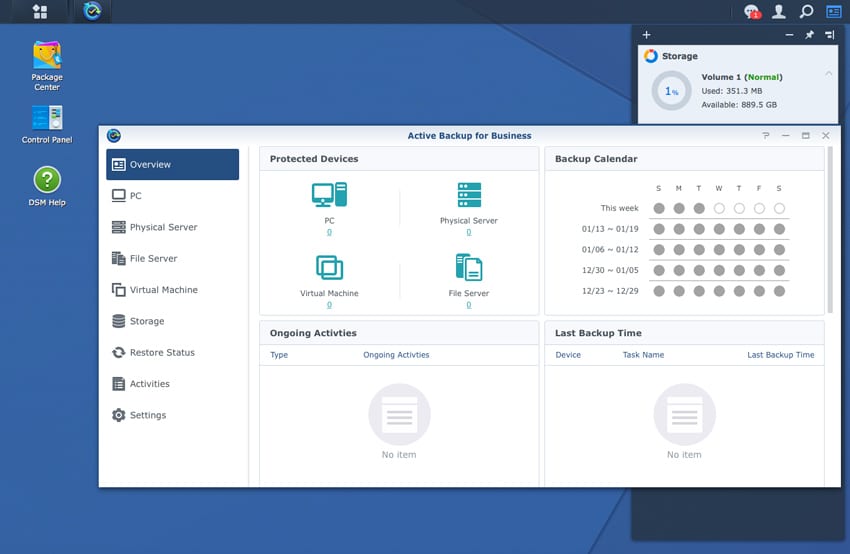Click the Virtual Machine device icon
This screenshot has width=850, height=554.
pyautogui.click(x=329, y=267)
